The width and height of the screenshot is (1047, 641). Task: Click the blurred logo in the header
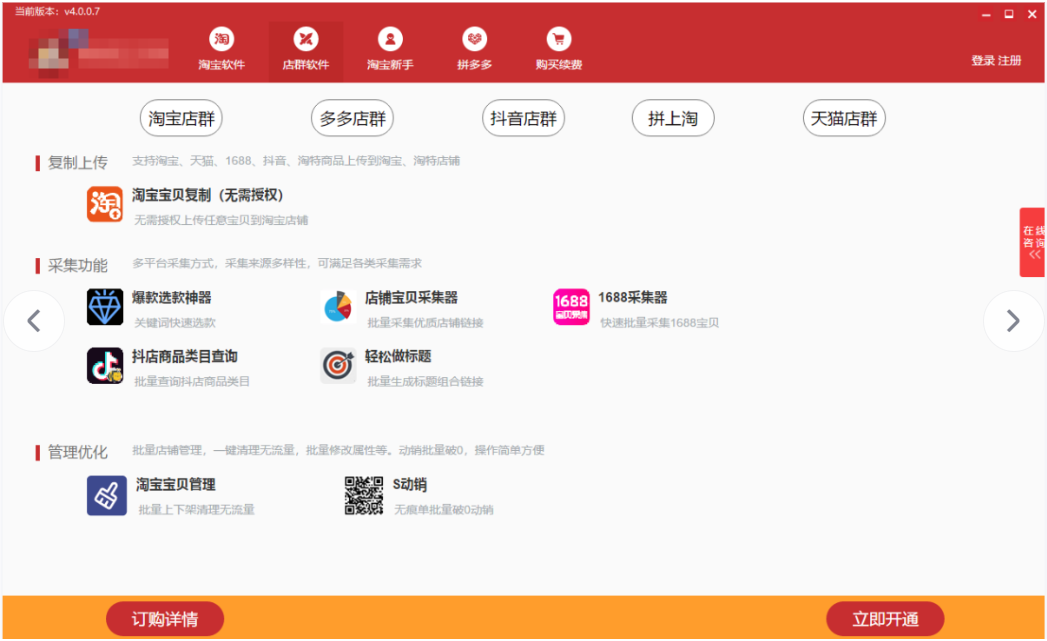pos(97,51)
